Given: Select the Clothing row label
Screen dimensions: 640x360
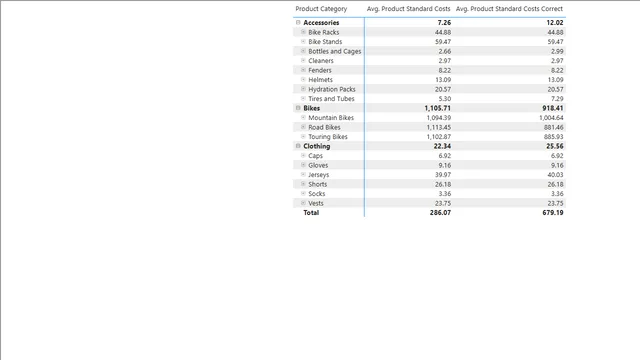Looking at the screenshot, I should click(317, 146).
